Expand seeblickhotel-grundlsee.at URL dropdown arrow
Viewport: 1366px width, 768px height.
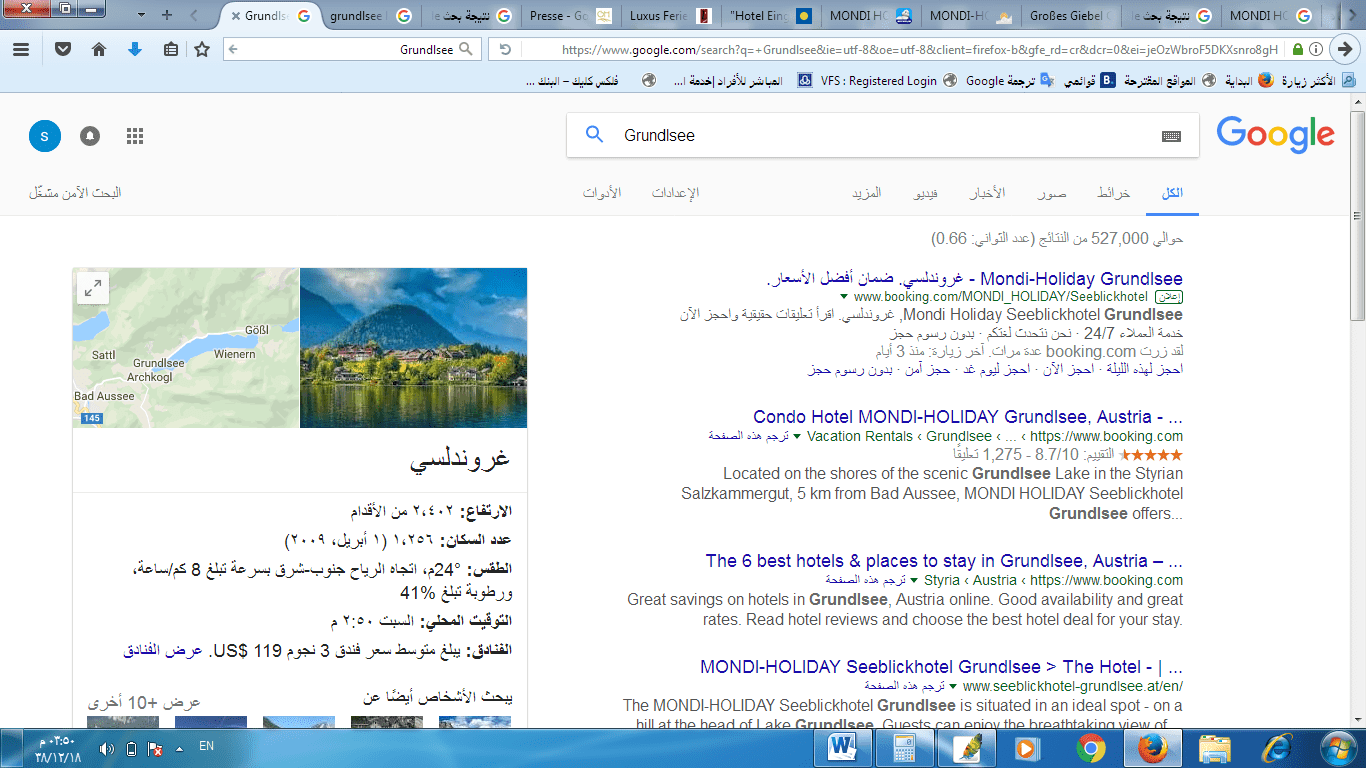click(x=953, y=687)
